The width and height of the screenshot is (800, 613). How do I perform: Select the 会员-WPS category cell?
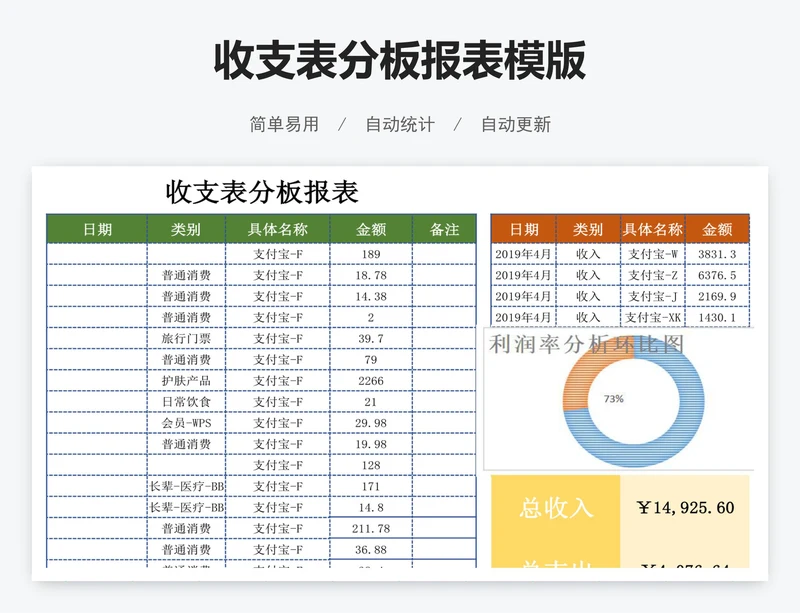[x=186, y=423]
